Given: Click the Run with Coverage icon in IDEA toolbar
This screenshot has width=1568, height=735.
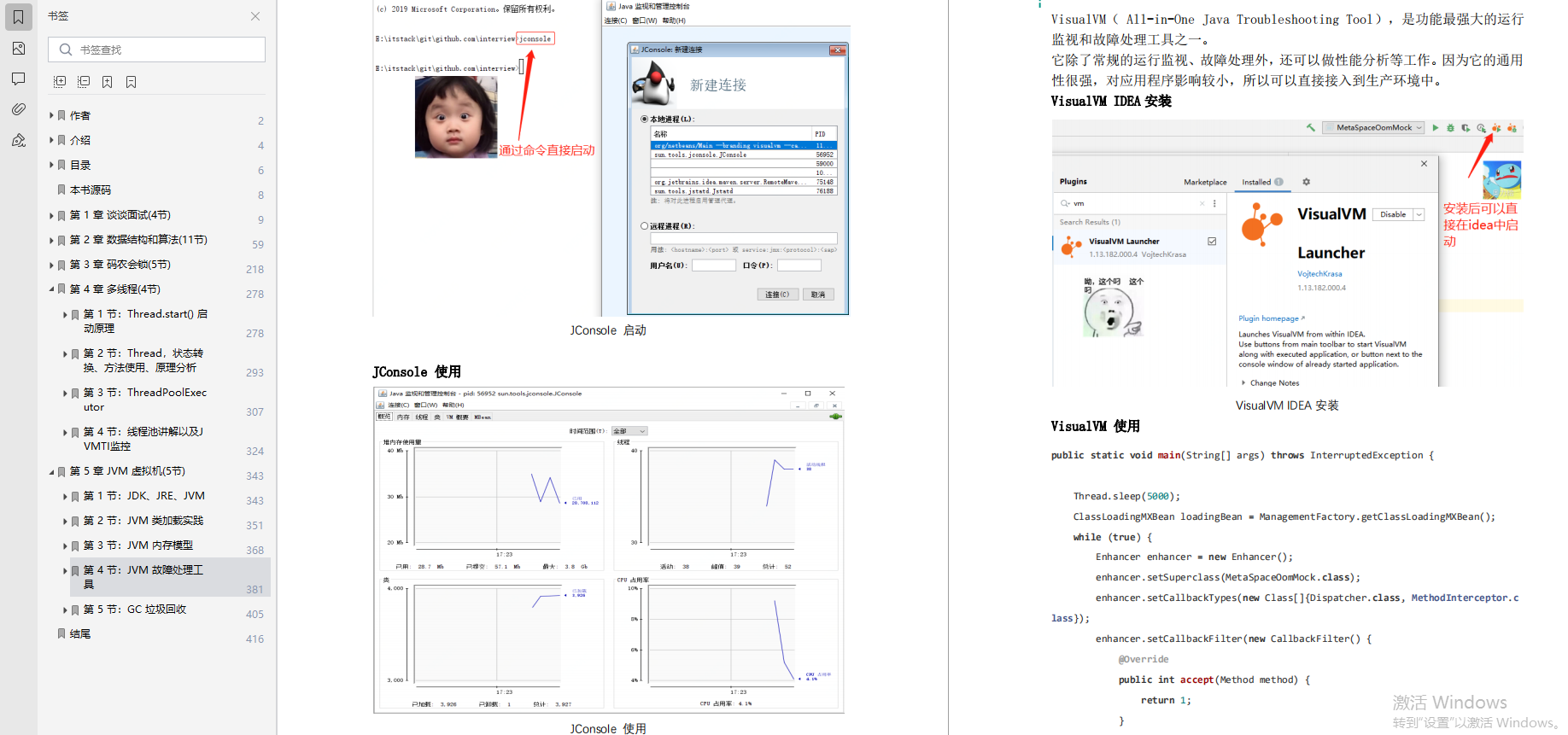Looking at the screenshot, I should 1466,128.
